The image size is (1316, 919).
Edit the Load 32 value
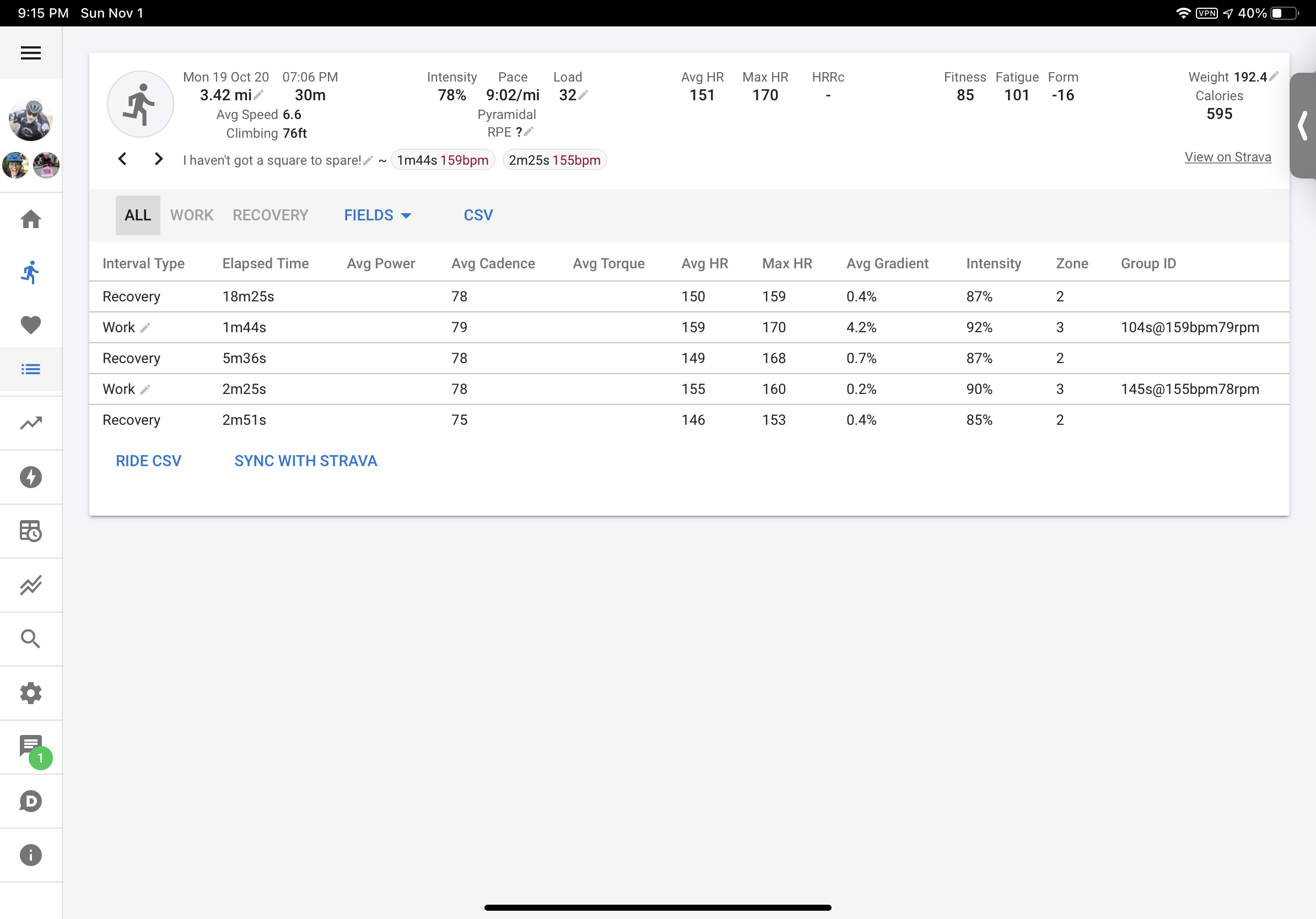tap(584, 94)
